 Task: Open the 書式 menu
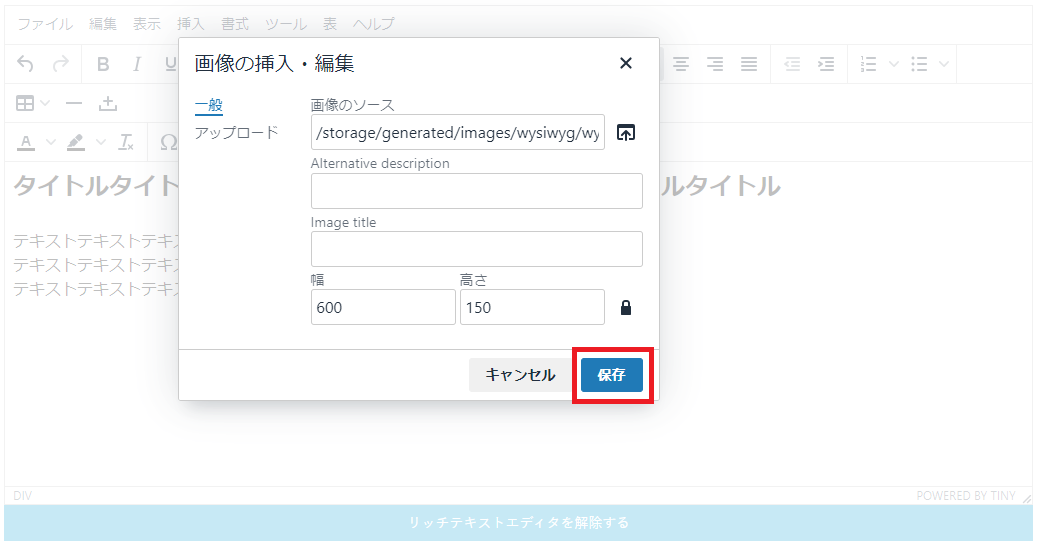point(235,25)
